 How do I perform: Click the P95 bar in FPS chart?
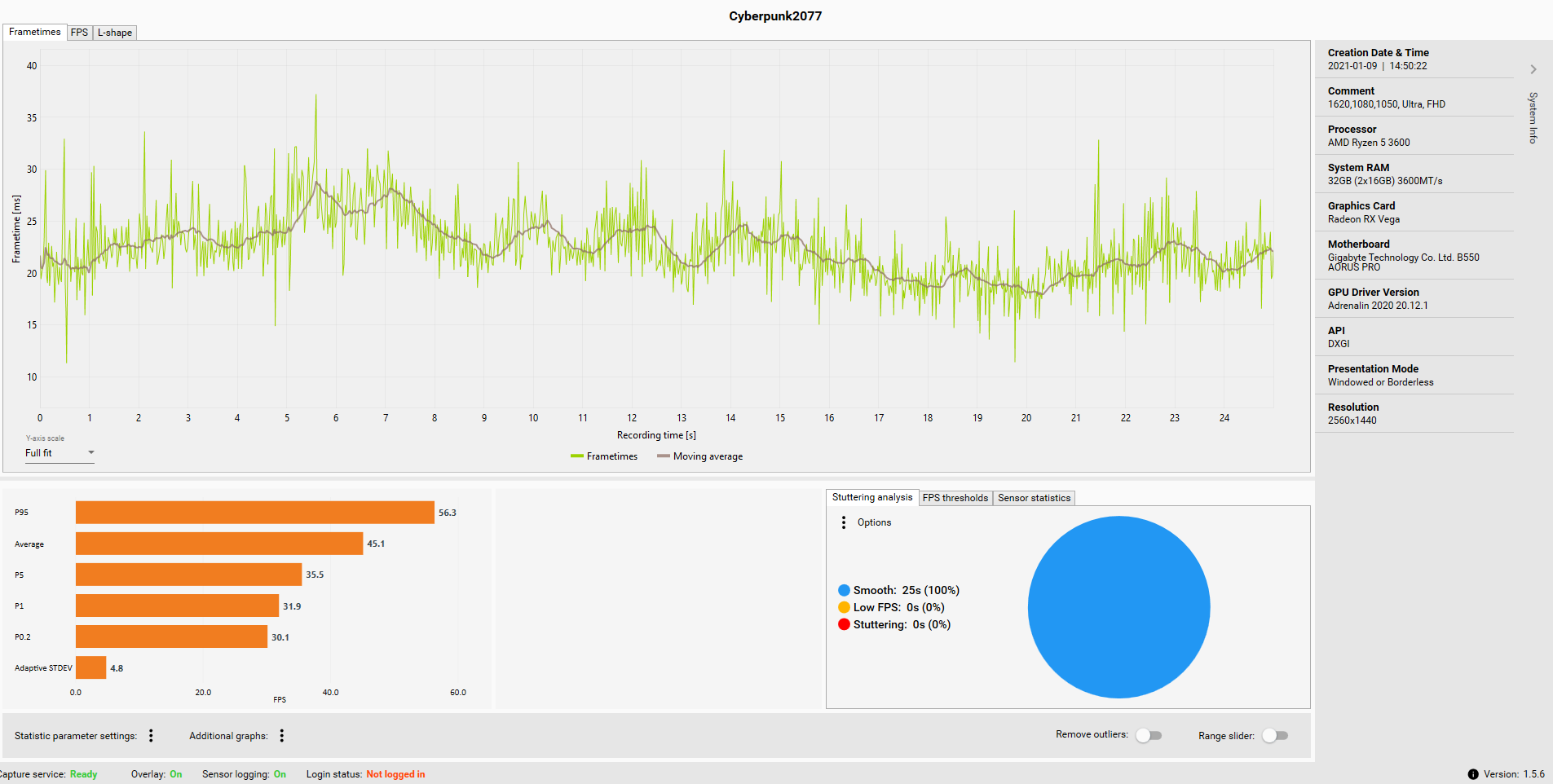point(255,513)
